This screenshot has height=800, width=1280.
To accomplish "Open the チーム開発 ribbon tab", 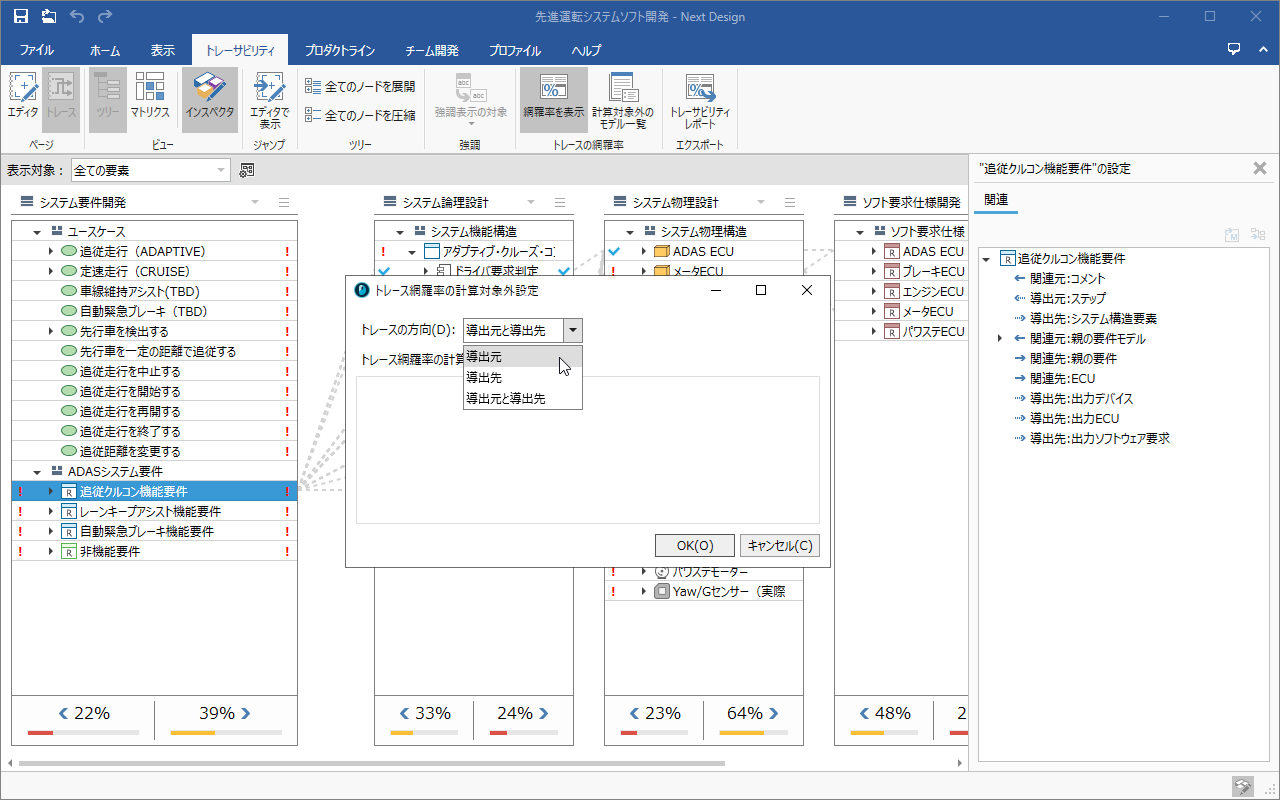I will 432,50.
